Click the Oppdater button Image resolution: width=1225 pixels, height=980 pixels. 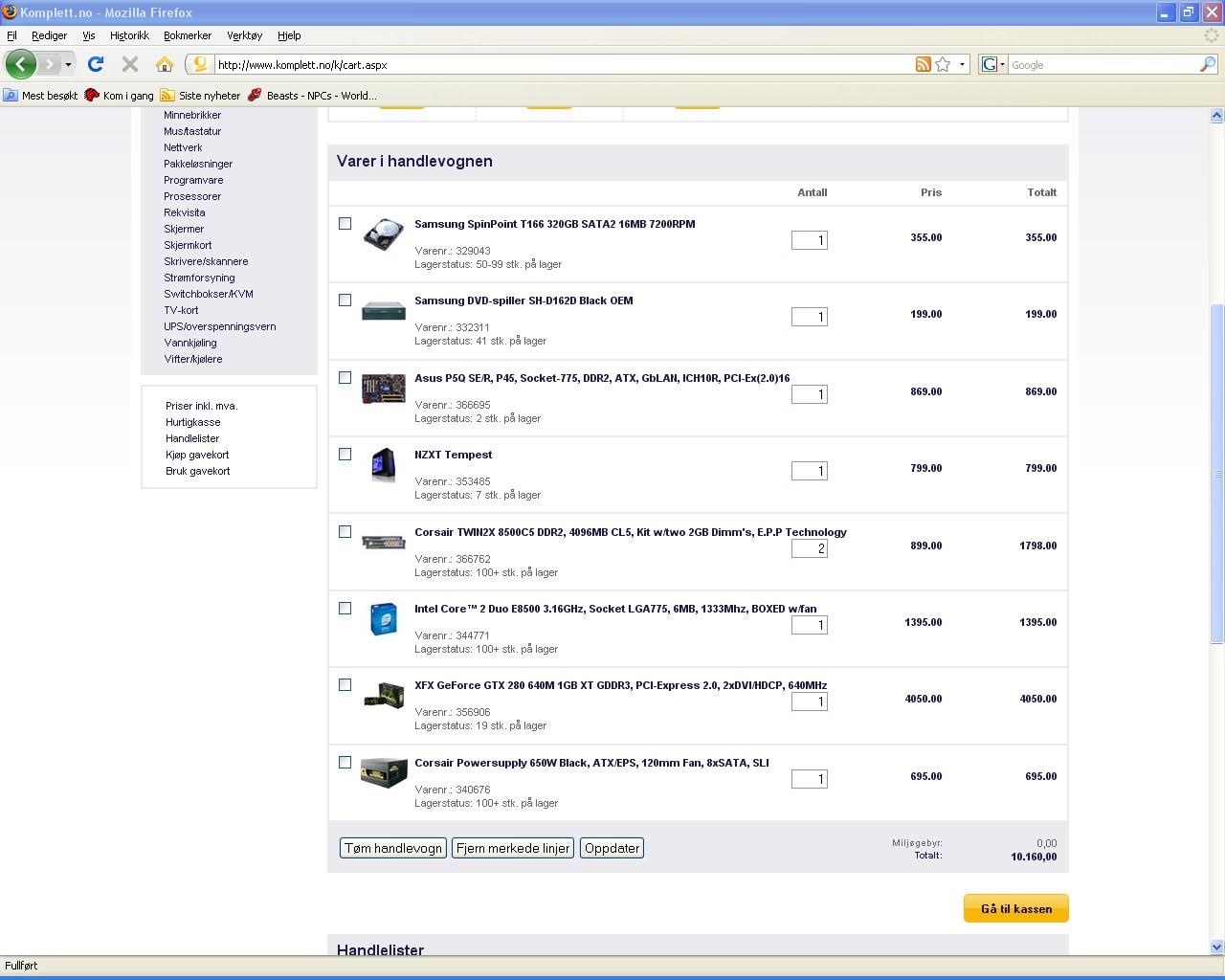click(612, 848)
